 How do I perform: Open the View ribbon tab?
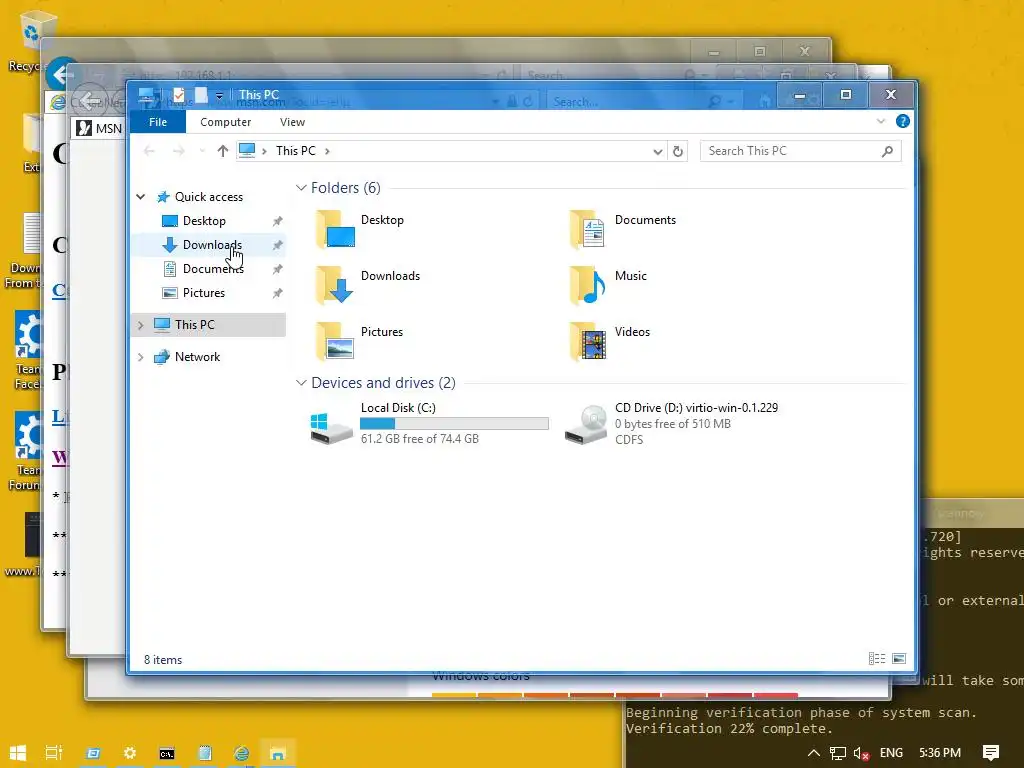(292, 122)
